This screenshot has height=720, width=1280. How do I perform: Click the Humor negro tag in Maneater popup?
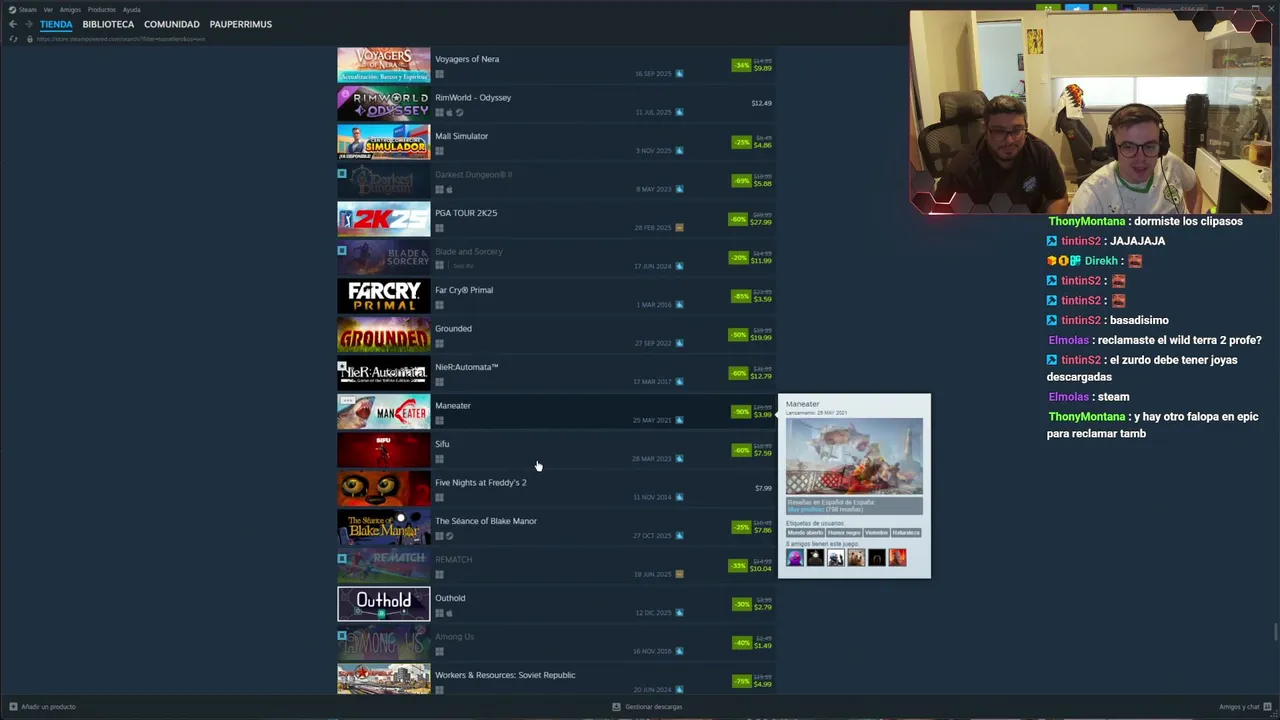[x=844, y=533]
